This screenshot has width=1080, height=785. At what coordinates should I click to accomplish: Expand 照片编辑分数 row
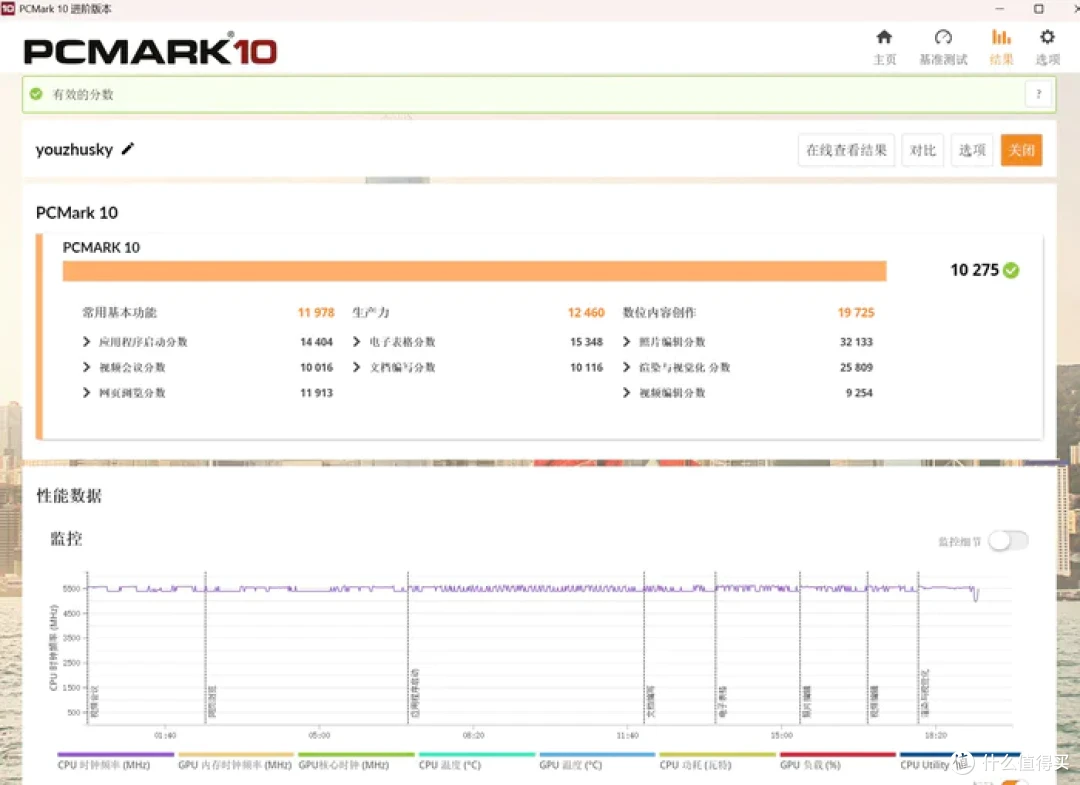point(626,342)
